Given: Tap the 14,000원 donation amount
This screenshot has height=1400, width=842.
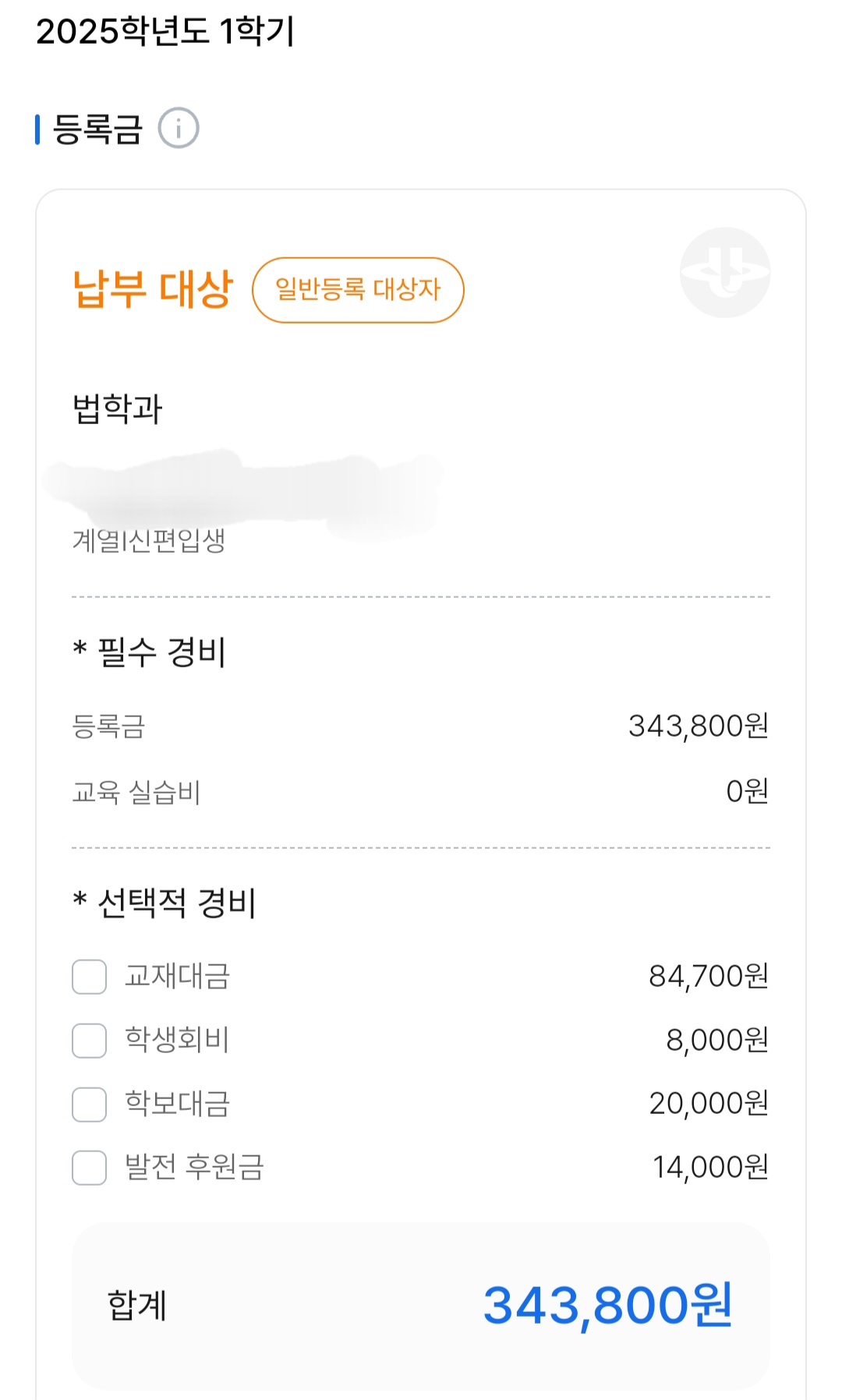Looking at the screenshot, I should tap(711, 1167).
